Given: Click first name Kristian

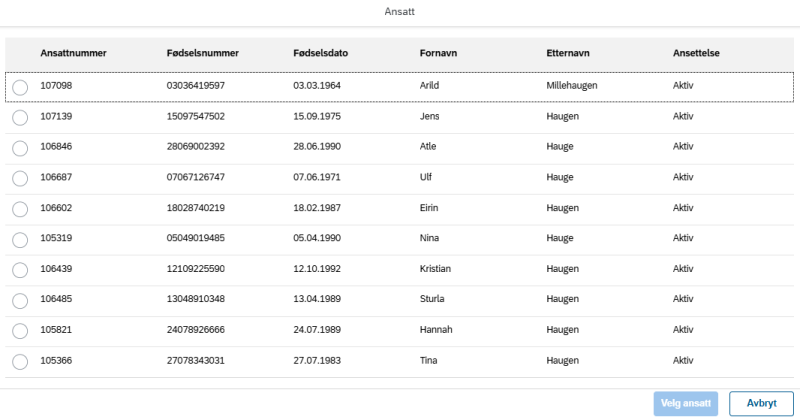Looking at the screenshot, I should coord(435,268).
